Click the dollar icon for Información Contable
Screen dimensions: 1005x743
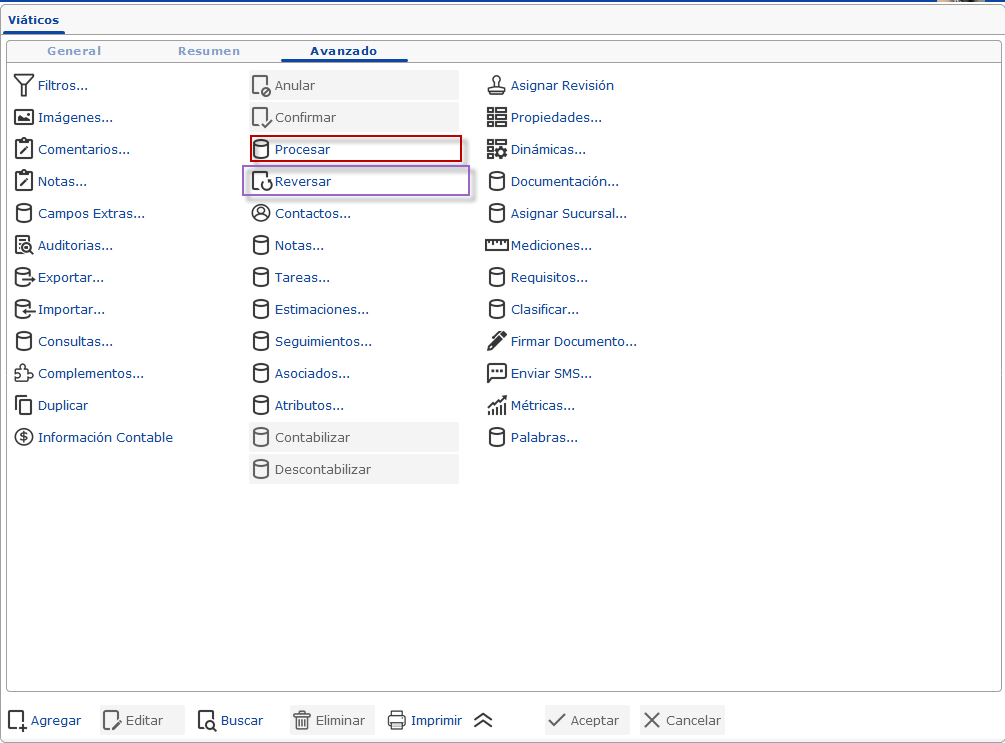[x=24, y=438]
